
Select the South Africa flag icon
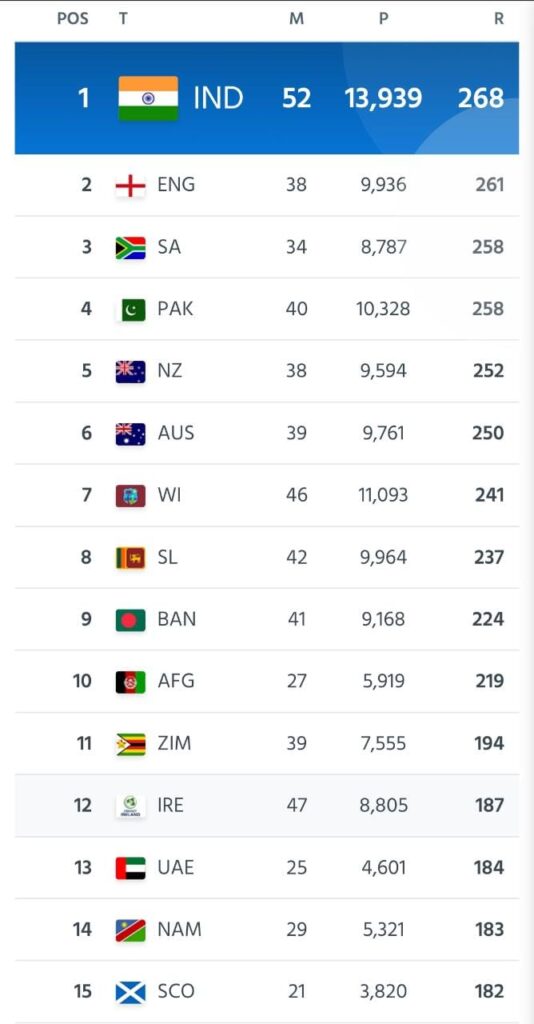131,248
